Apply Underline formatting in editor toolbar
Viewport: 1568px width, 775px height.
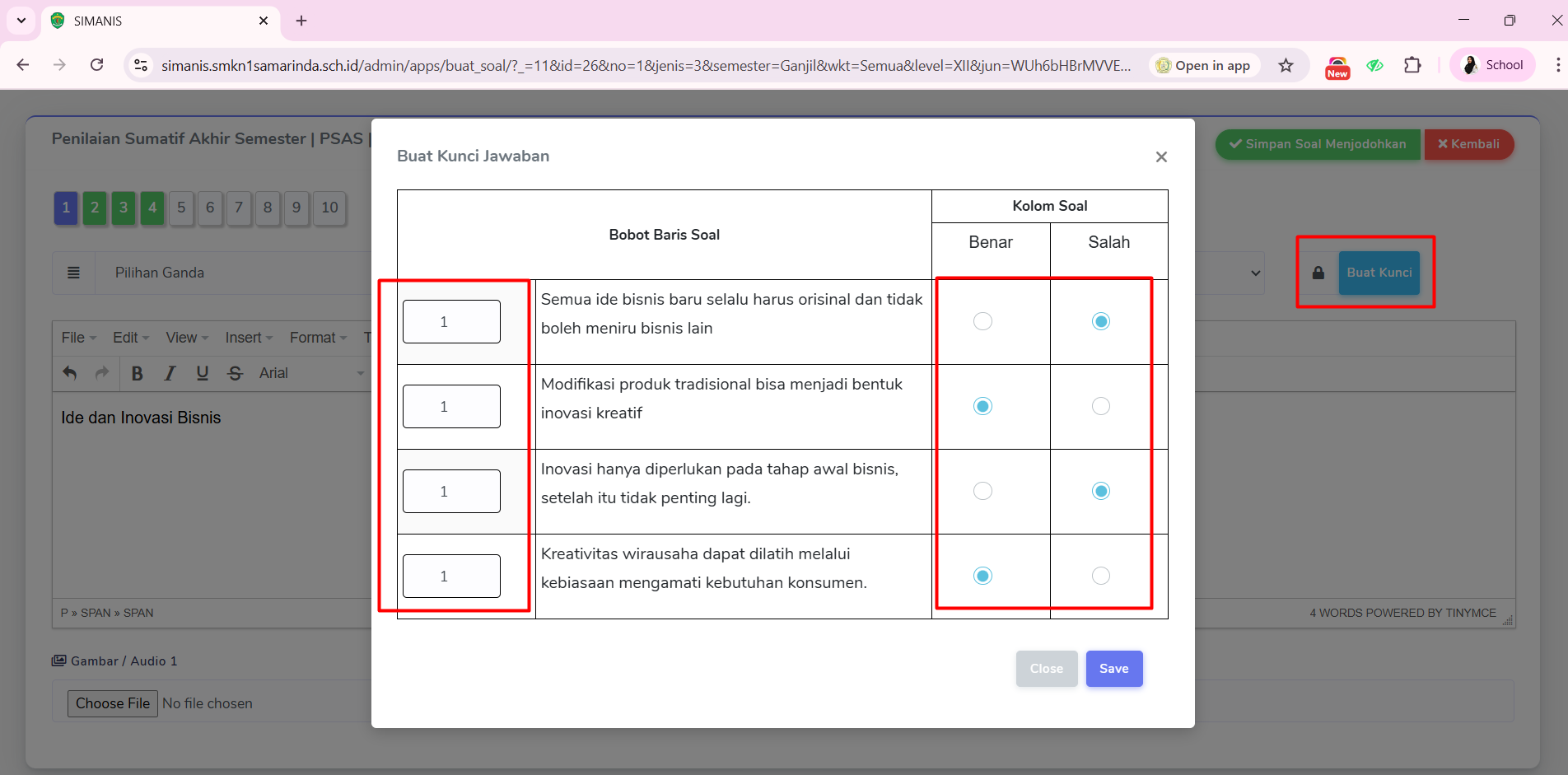(x=203, y=373)
